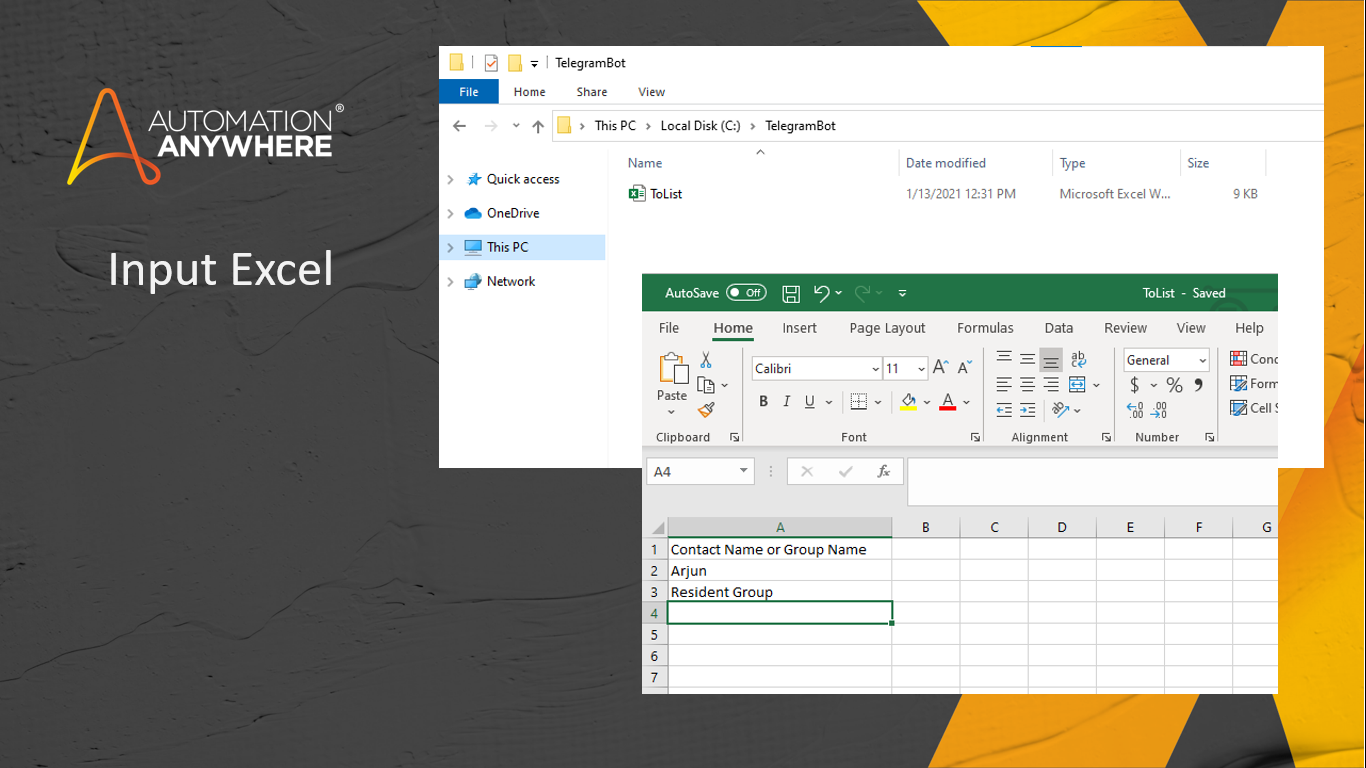Open the General number format dropdown
The width and height of the screenshot is (1366, 768).
[1202, 361]
